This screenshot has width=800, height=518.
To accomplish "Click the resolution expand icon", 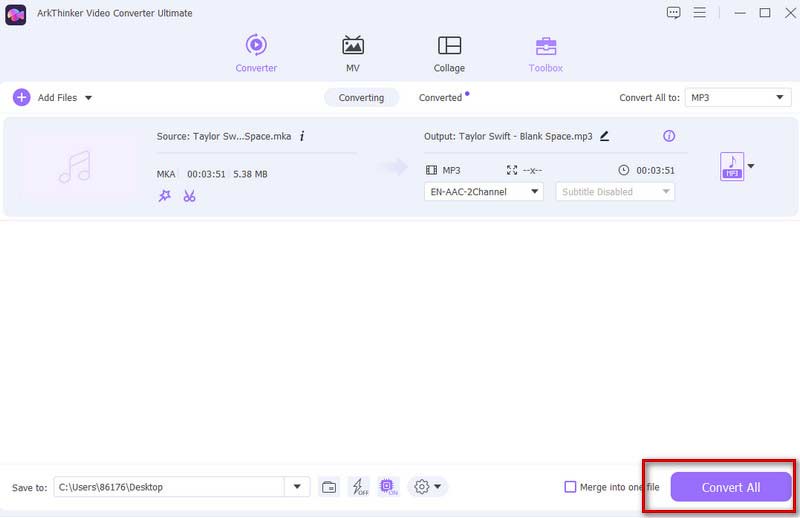I will pyautogui.click(x=512, y=170).
